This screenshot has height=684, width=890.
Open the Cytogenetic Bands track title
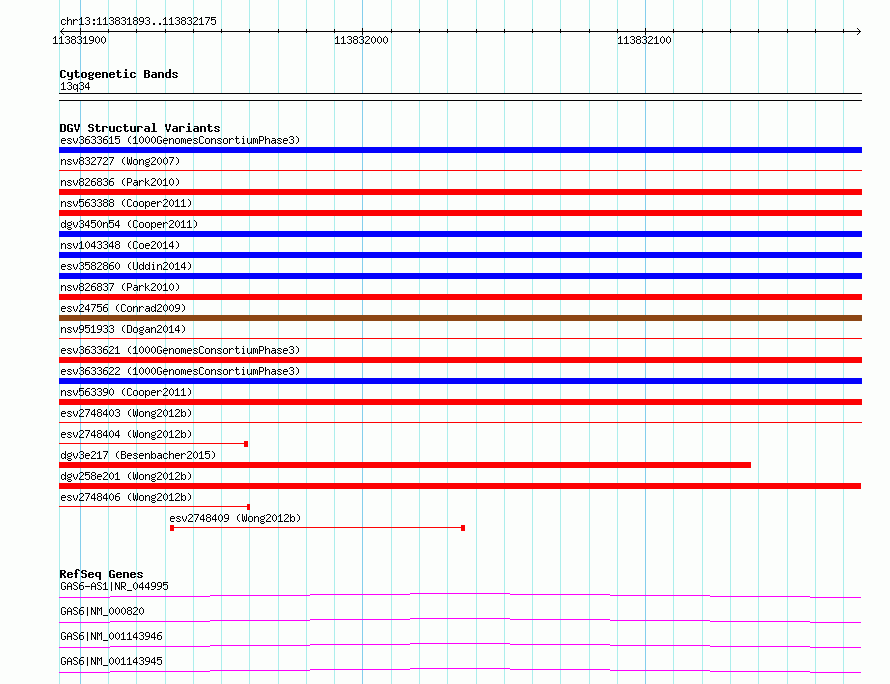pos(119,74)
